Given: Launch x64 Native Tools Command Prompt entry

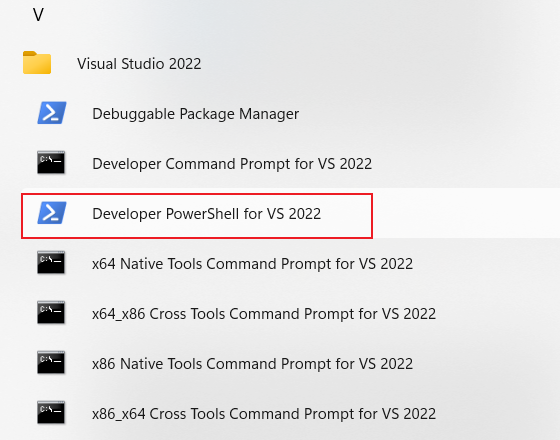Looking at the screenshot, I should coord(252,264).
